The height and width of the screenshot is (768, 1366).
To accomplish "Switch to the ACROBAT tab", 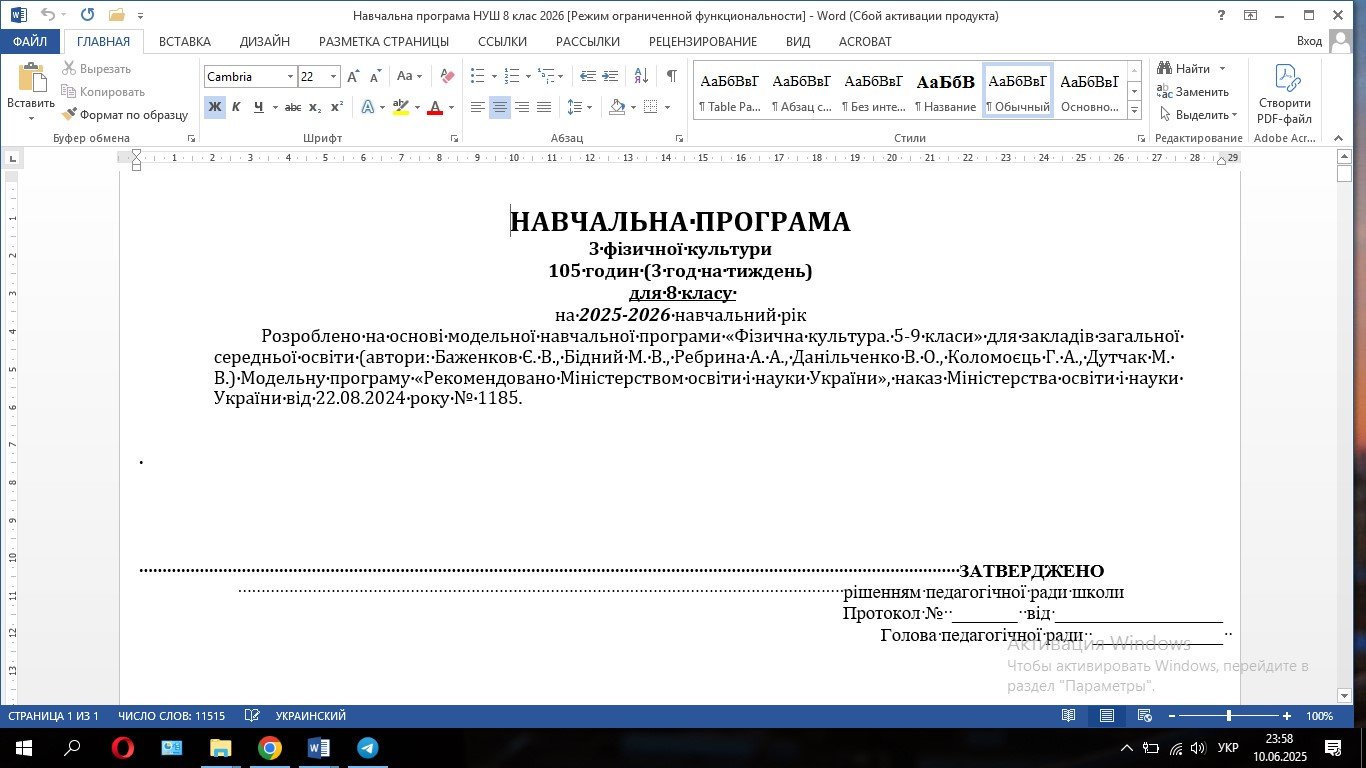I will click(x=864, y=41).
